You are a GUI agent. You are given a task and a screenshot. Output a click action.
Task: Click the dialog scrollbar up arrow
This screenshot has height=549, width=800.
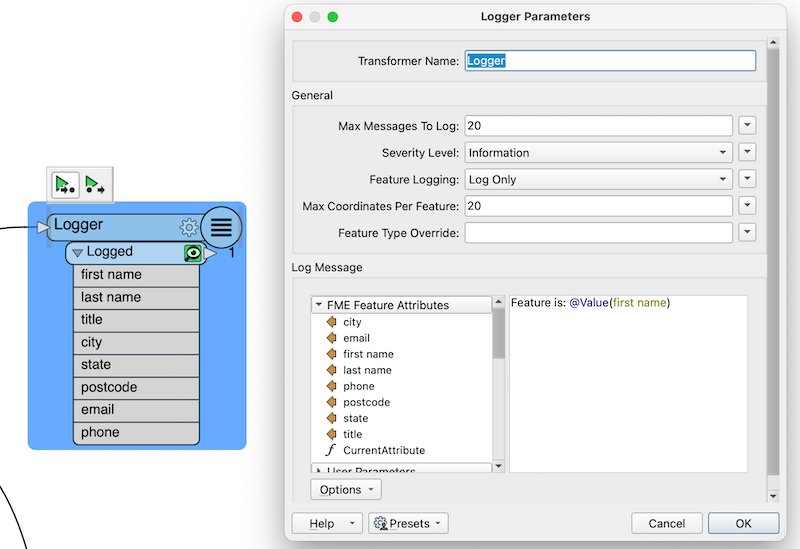coord(773,42)
